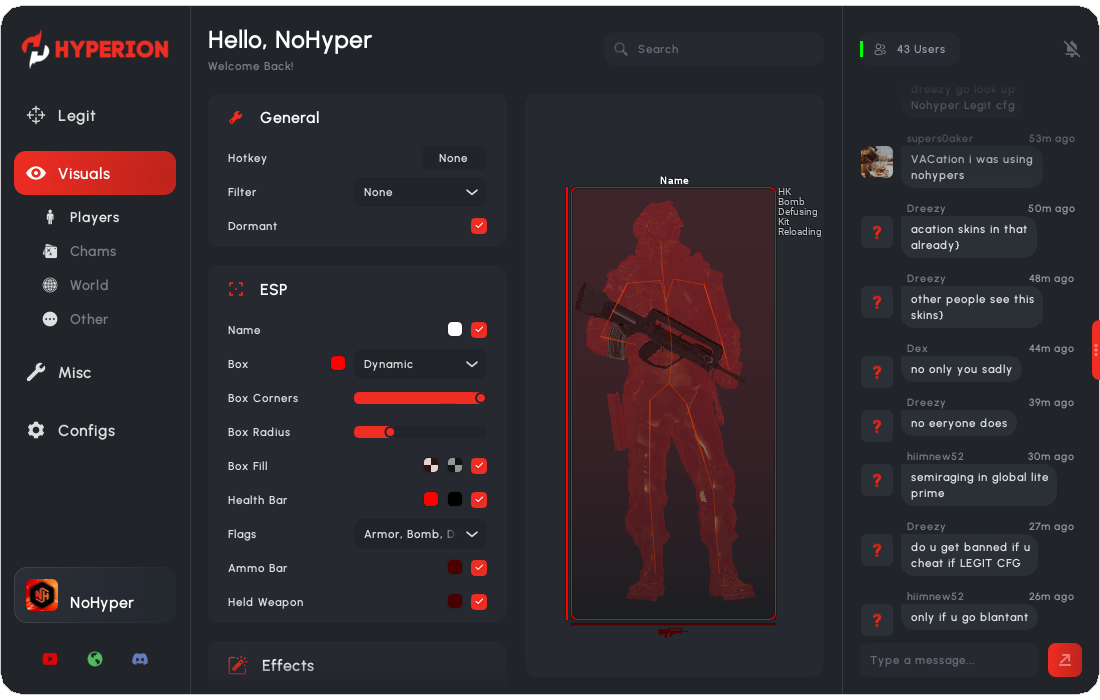Open the Filter dropdown
Viewport: 1100px width, 700px height.
pyautogui.click(x=420, y=192)
